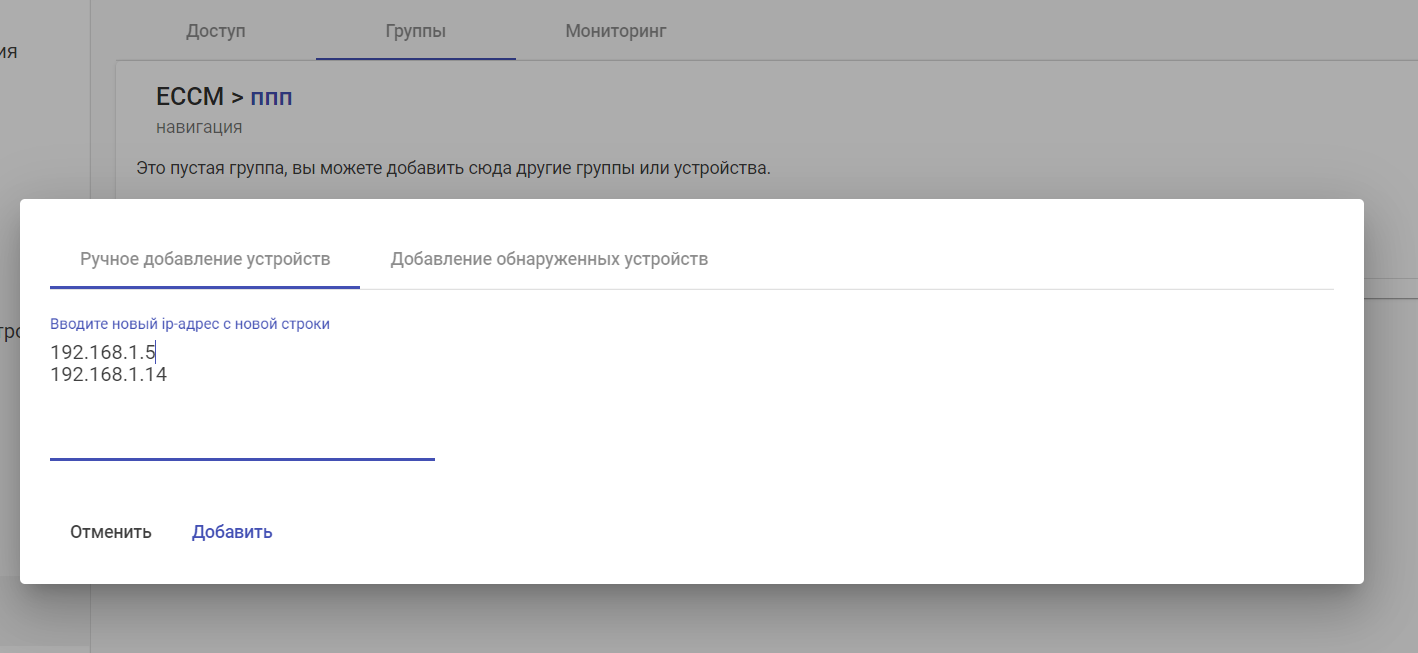Switch to the Доступ tab
Screen dimensions: 1418x653
pos(215,31)
